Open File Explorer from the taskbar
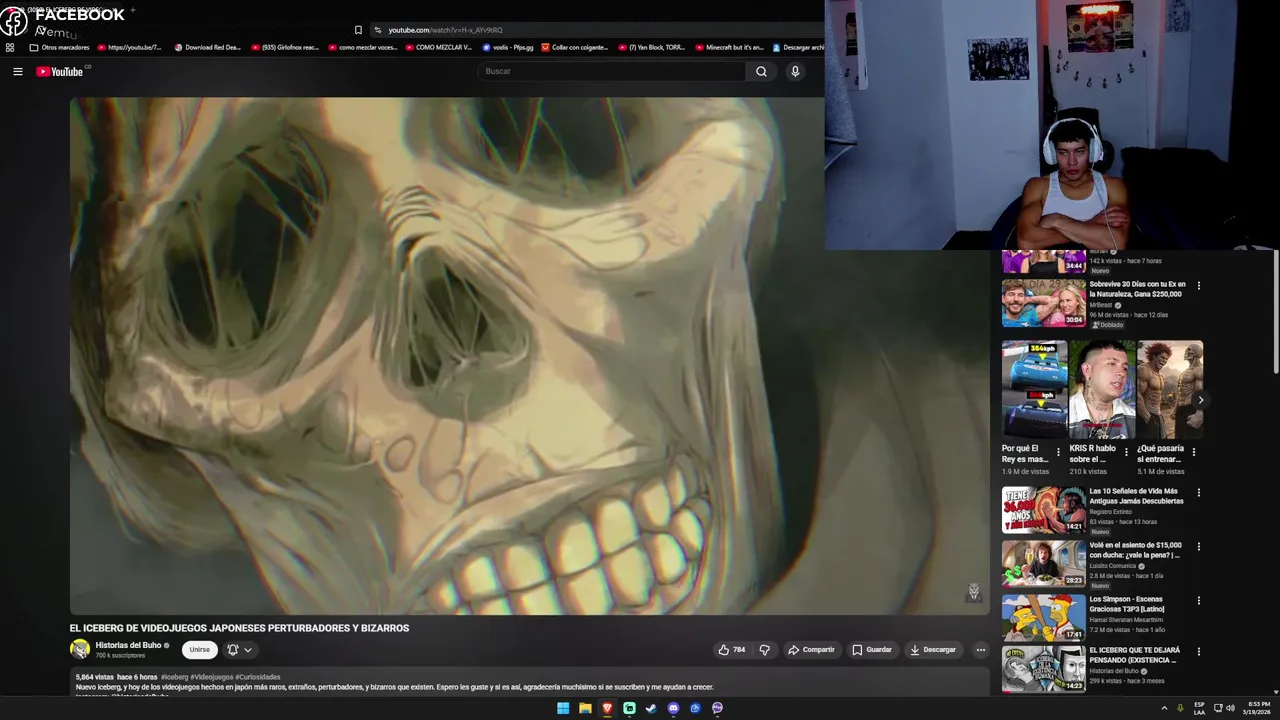 (x=585, y=708)
